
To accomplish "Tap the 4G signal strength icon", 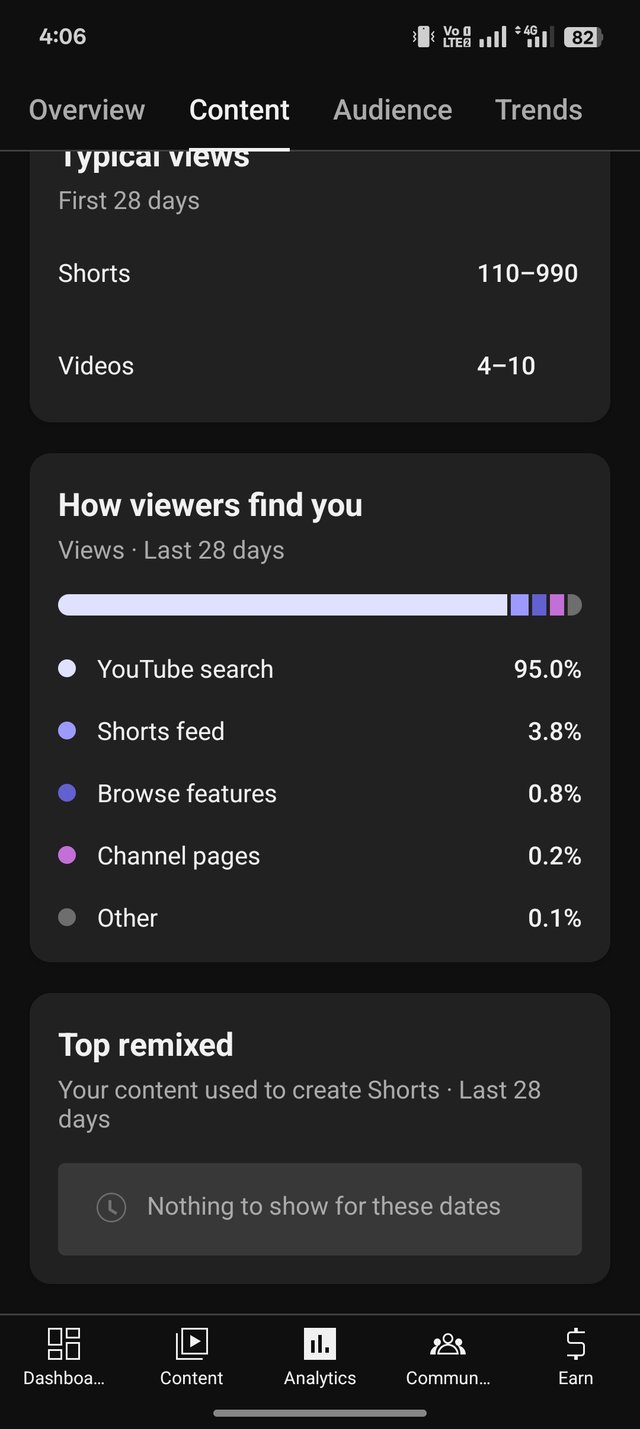I will (x=534, y=37).
